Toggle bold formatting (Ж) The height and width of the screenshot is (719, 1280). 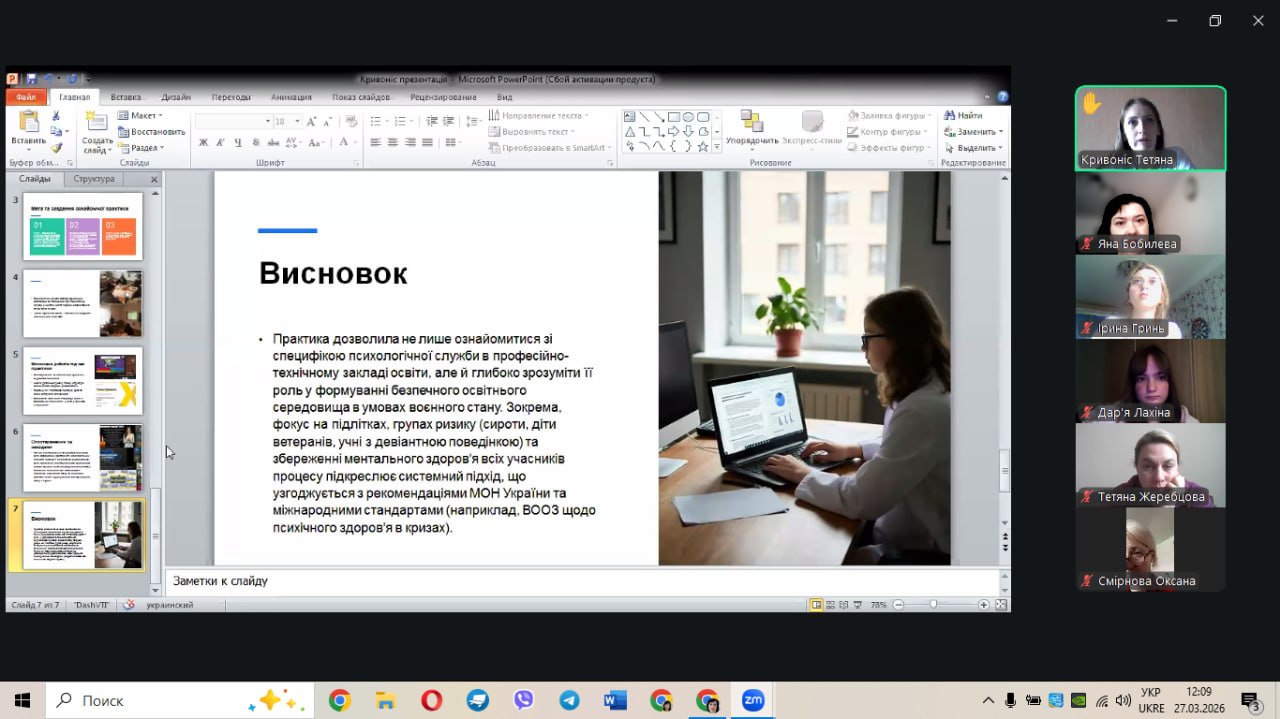203,143
